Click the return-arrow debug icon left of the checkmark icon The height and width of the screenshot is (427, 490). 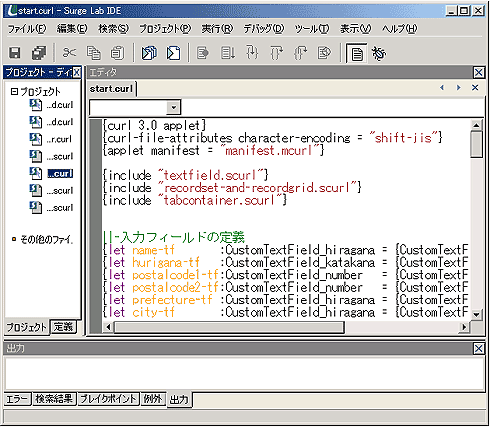tap(300, 53)
